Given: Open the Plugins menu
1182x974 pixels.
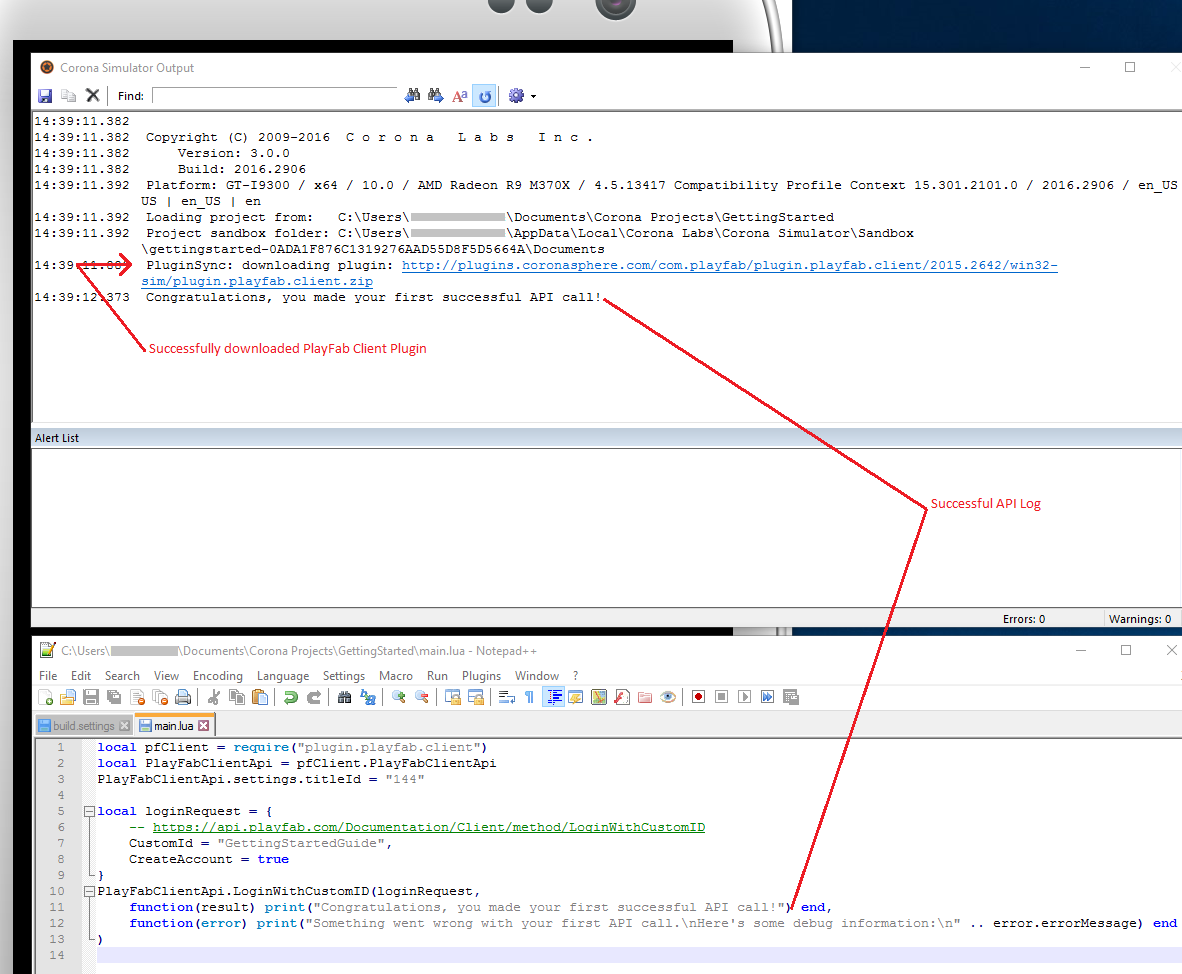Looking at the screenshot, I should click(482, 675).
